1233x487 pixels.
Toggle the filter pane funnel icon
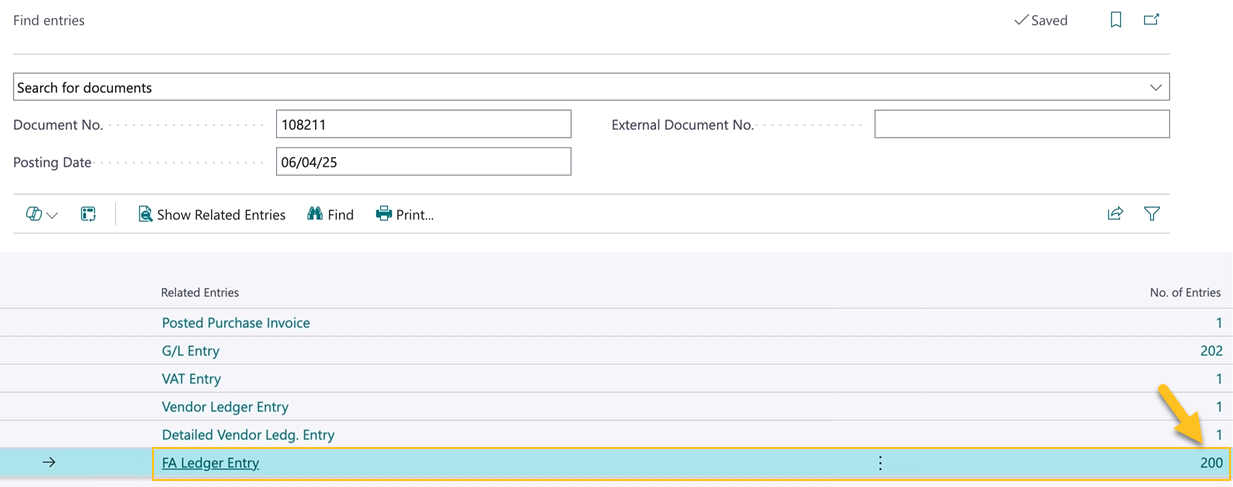pyautogui.click(x=1152, y=214)
